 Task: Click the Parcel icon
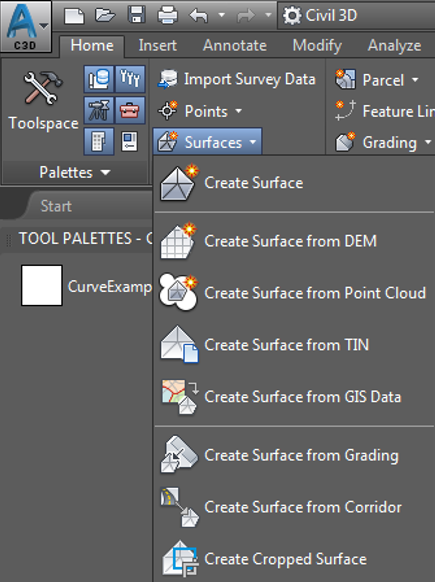coord(346,79)
